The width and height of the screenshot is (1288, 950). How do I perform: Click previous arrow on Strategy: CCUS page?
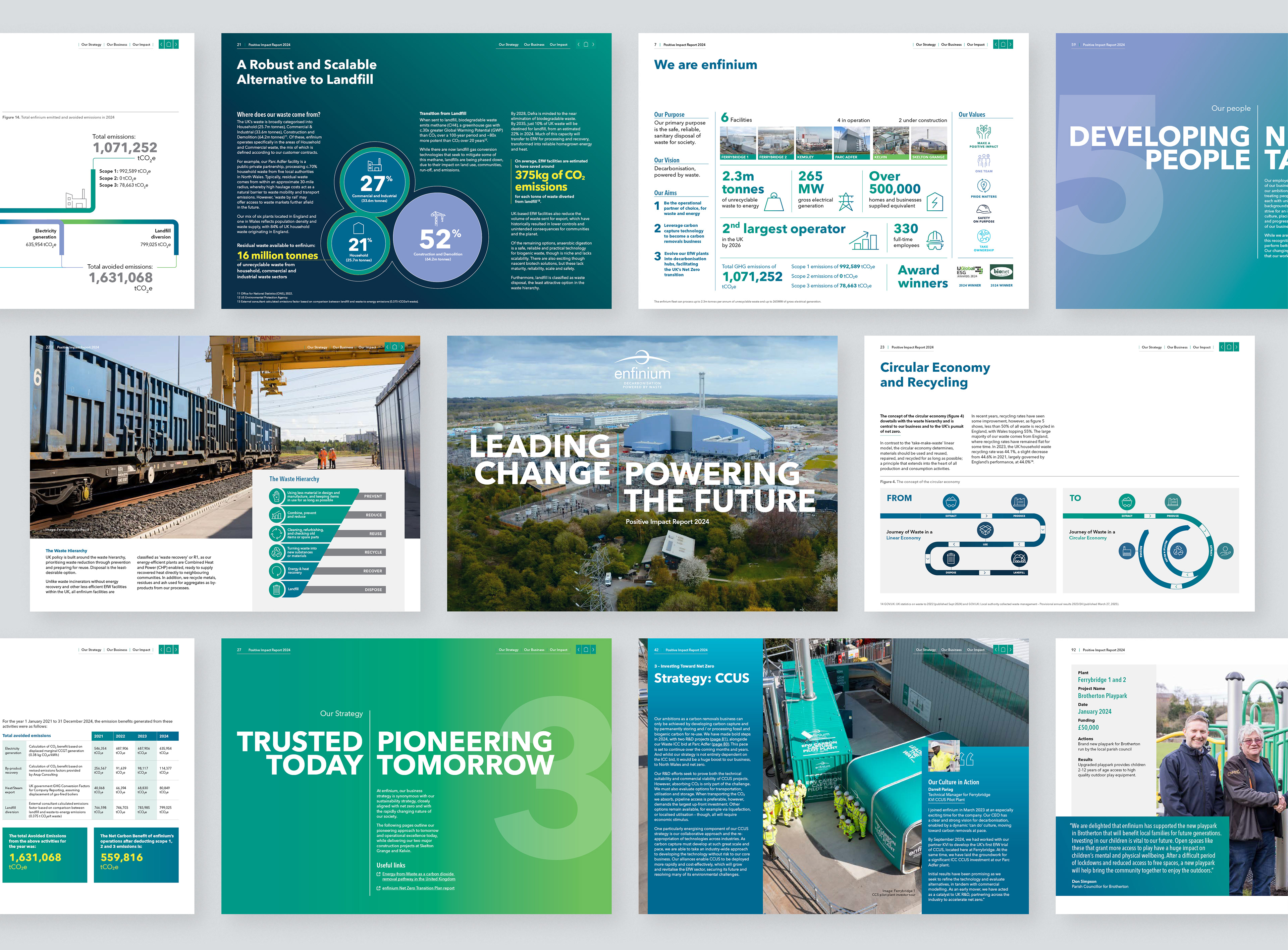[996, 649]
